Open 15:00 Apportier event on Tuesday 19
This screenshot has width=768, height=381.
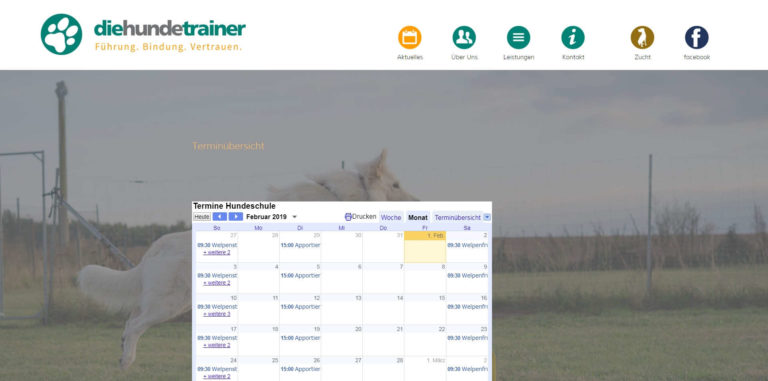tap(300, 338)
